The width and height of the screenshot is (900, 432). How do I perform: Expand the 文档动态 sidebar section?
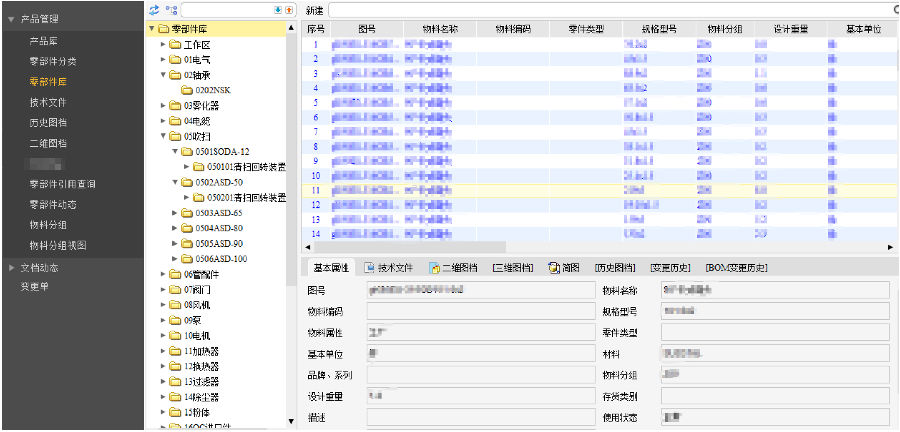click(11, 268)
